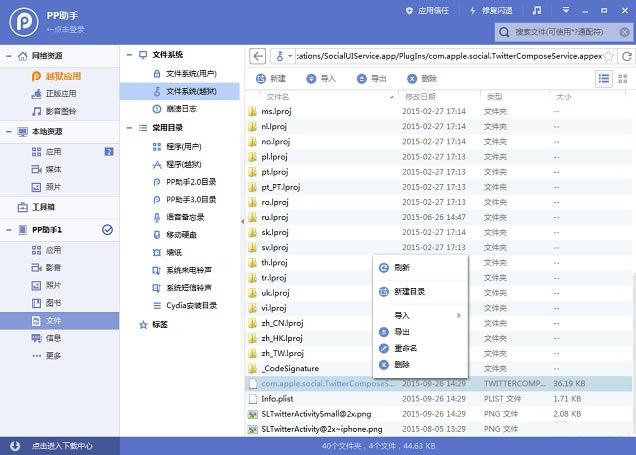Click the 新建 toolbar button

click(x=271, y=79)
